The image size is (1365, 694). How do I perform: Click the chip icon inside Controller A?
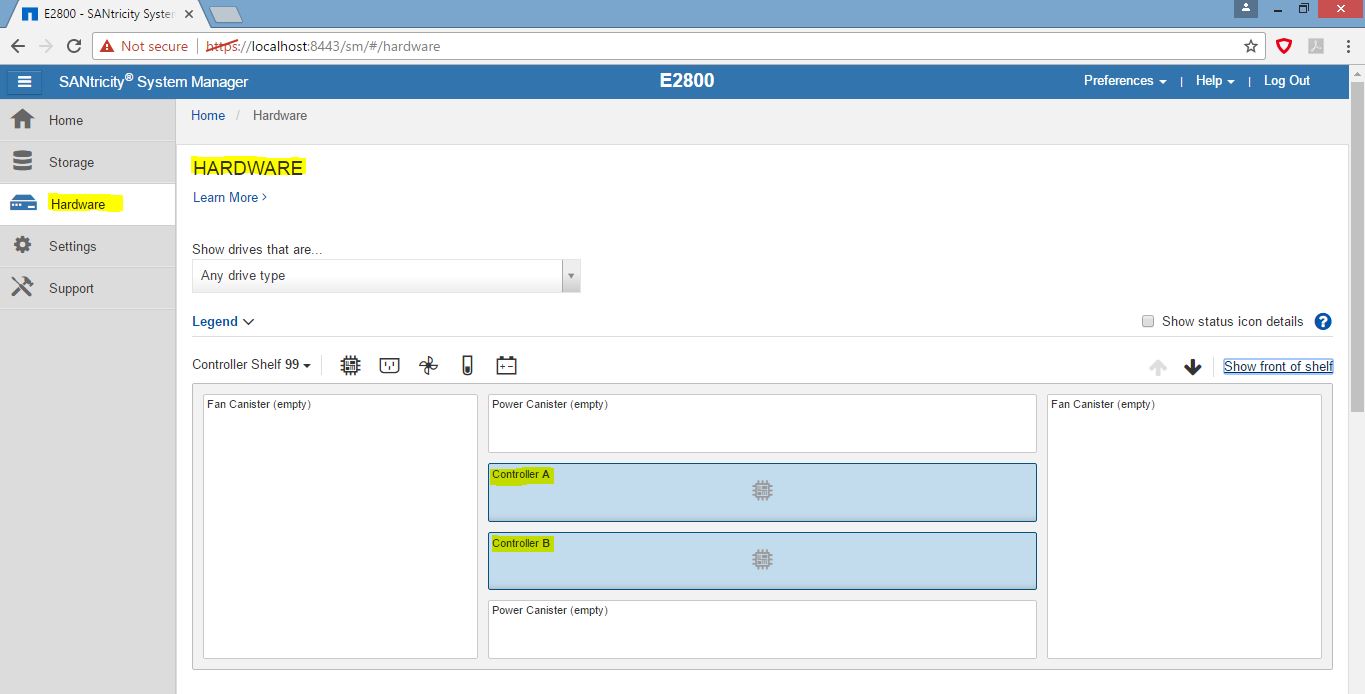[x=762, y=490]
